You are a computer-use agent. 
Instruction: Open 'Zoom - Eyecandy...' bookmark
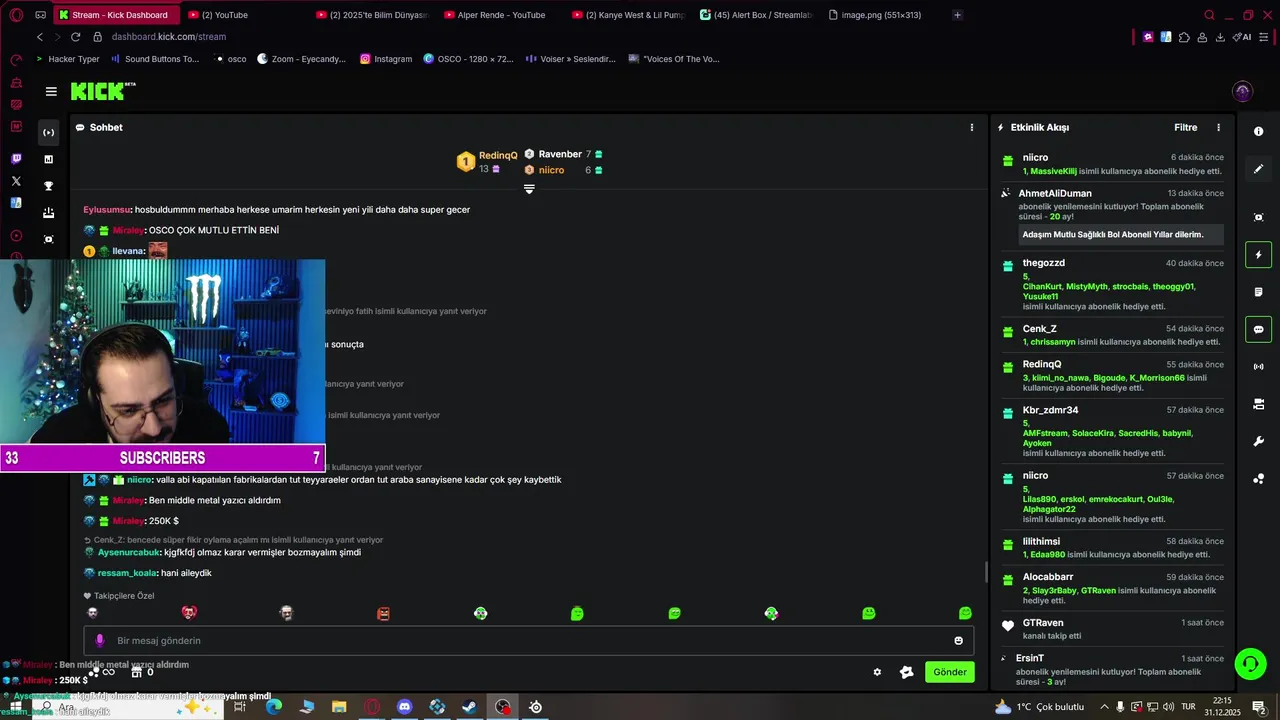tap(302, 59)
